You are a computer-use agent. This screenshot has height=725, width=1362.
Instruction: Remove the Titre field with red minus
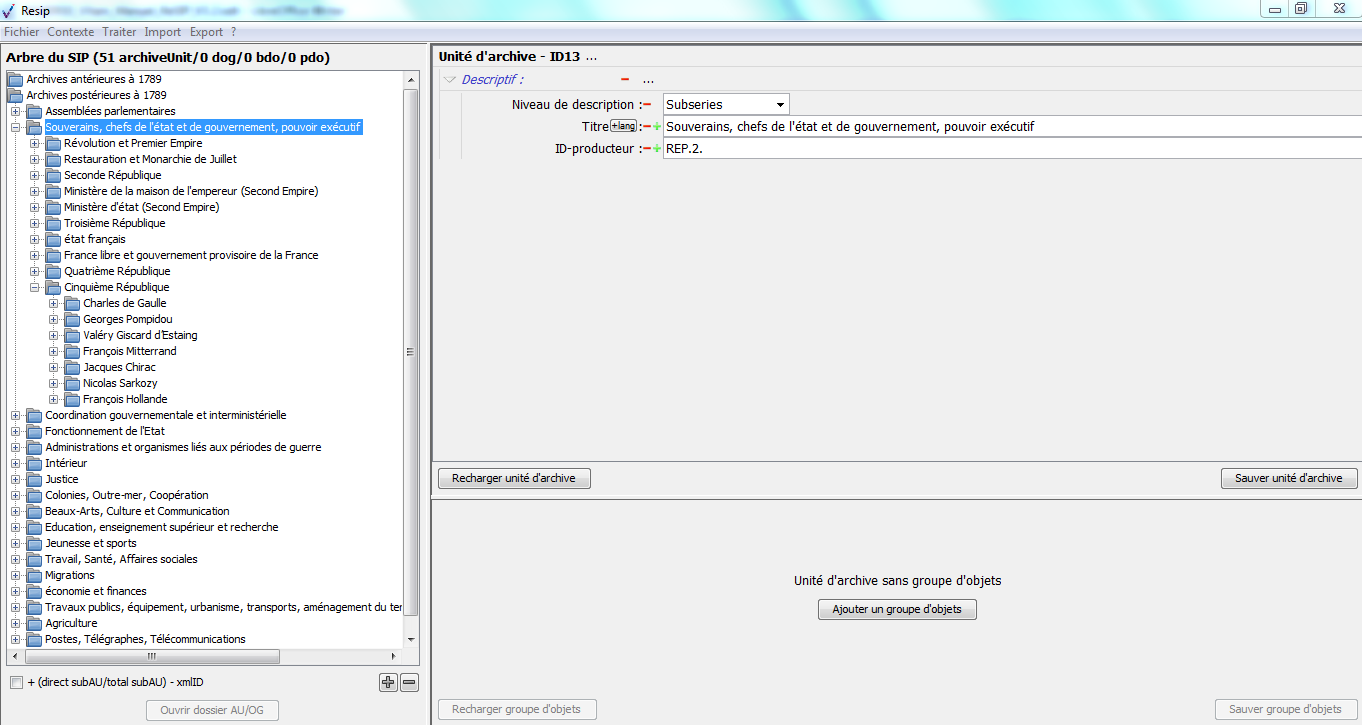point(646,127)
